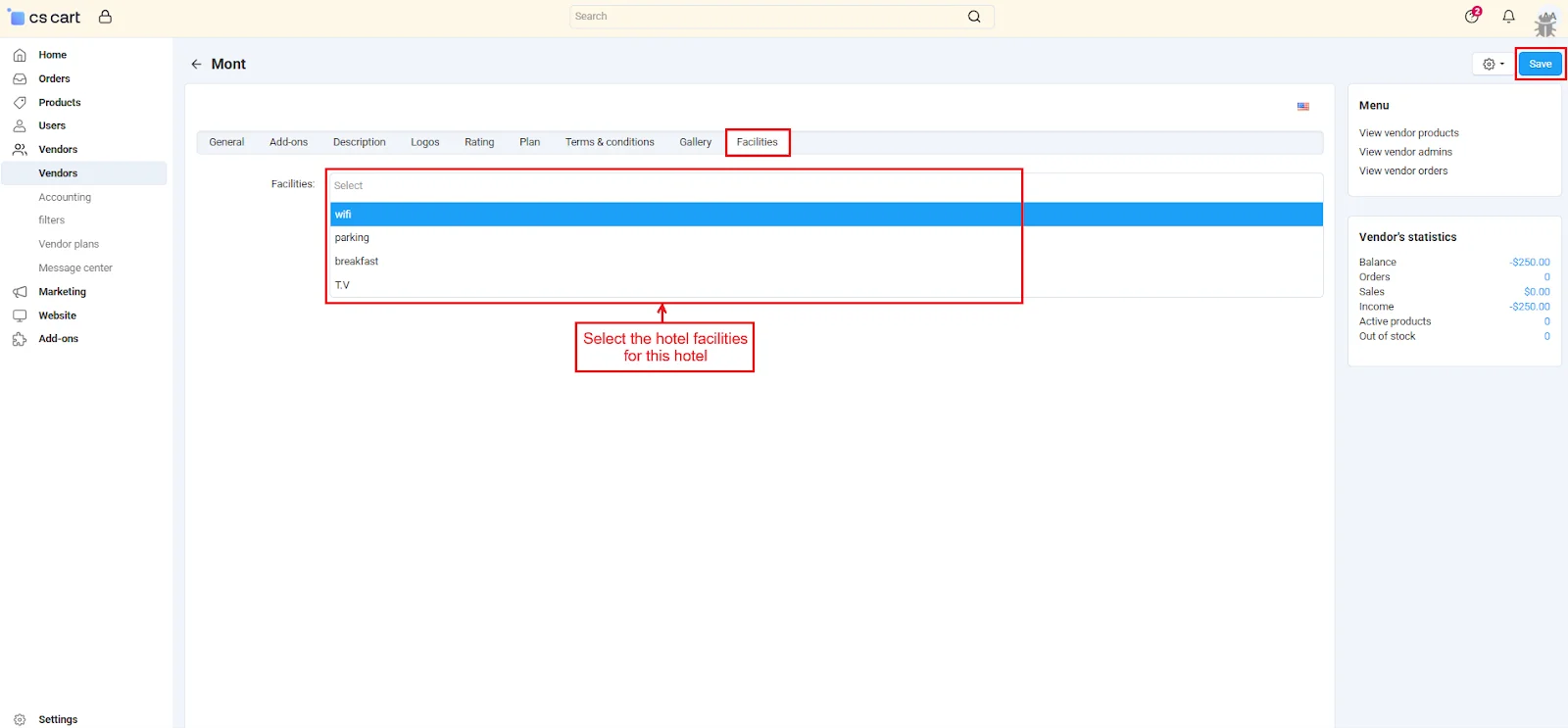Click the US flag language icon

tap(1302, 107)
